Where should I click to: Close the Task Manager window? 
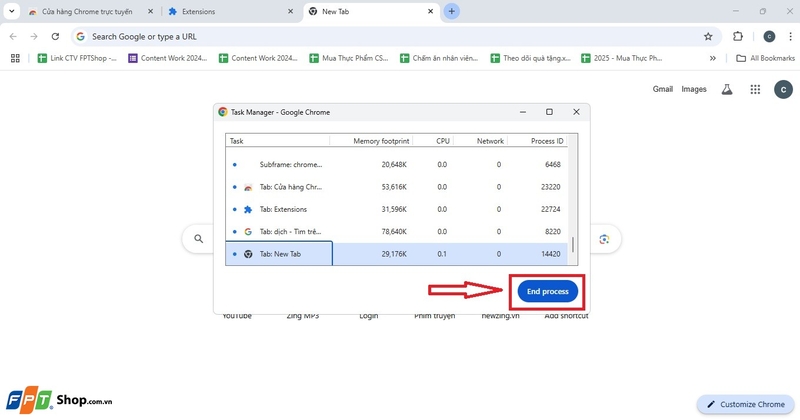(x=576, y=112)
